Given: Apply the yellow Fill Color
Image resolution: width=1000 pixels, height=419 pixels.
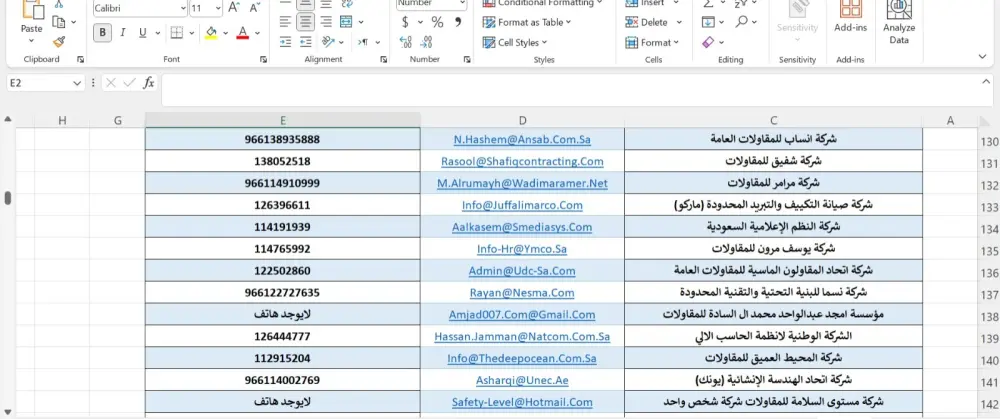Looking at the screenshot, I should [210, 33].
